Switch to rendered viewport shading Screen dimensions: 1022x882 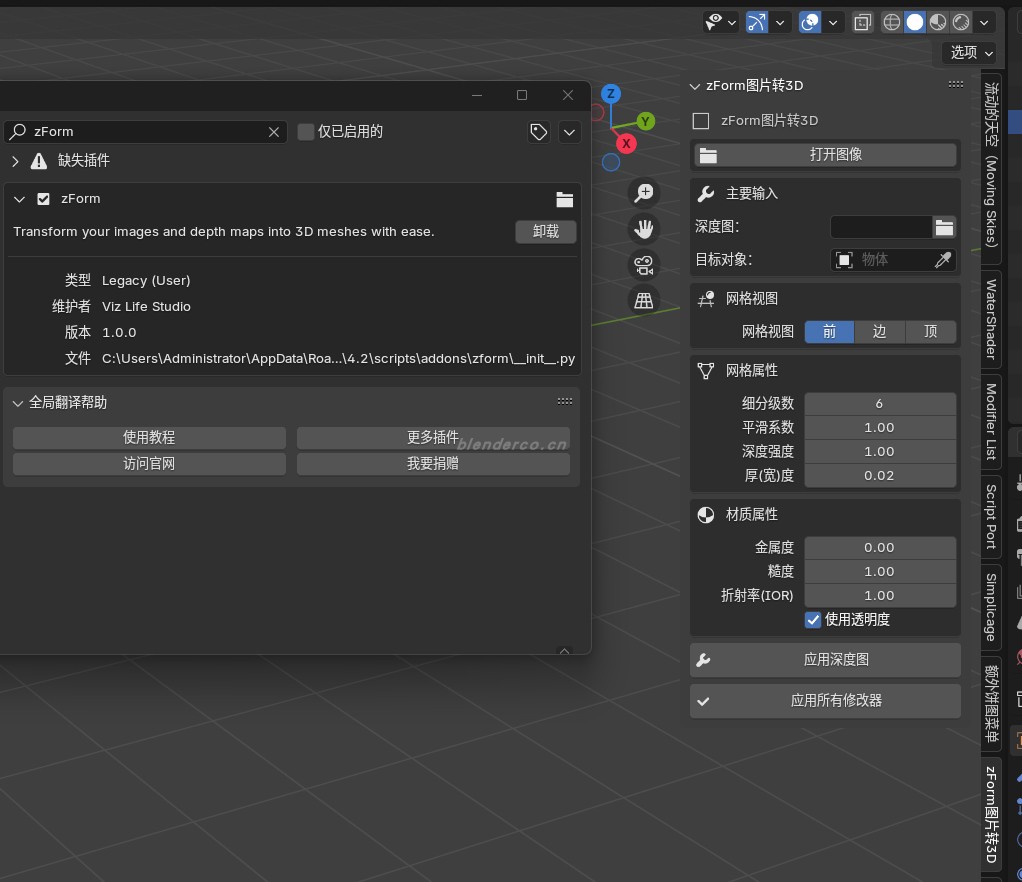961,22
